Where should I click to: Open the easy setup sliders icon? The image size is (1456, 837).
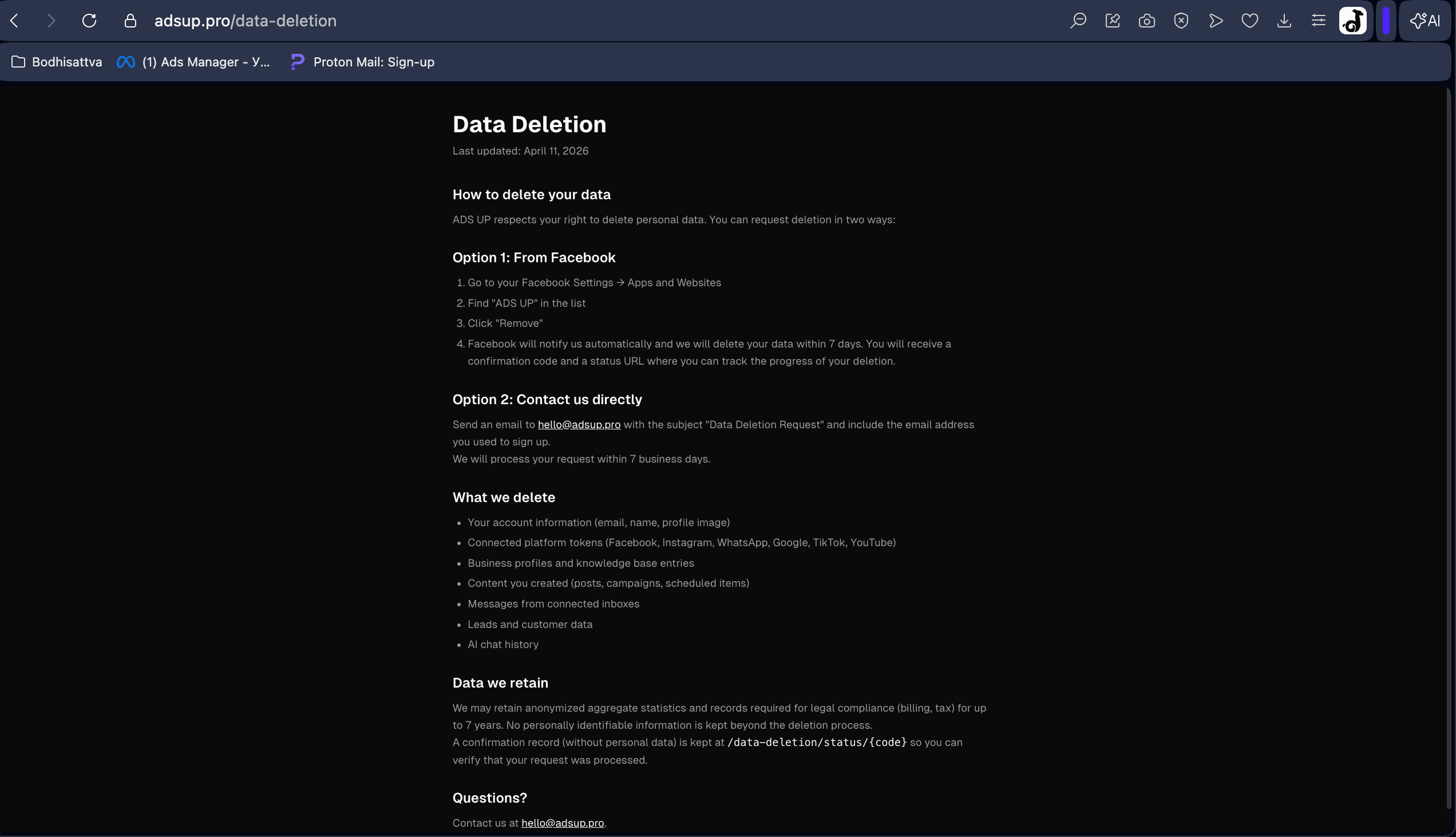(x=1318, y=21)
